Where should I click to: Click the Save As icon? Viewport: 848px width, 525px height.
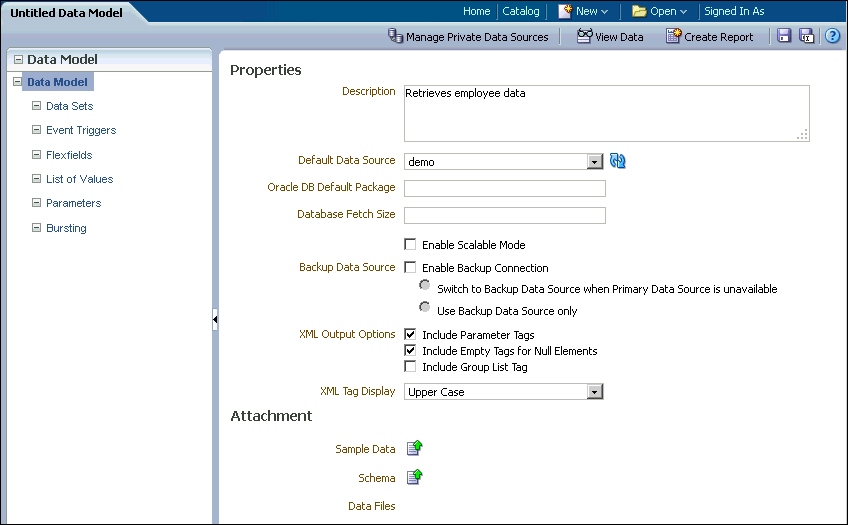[806, 36]
